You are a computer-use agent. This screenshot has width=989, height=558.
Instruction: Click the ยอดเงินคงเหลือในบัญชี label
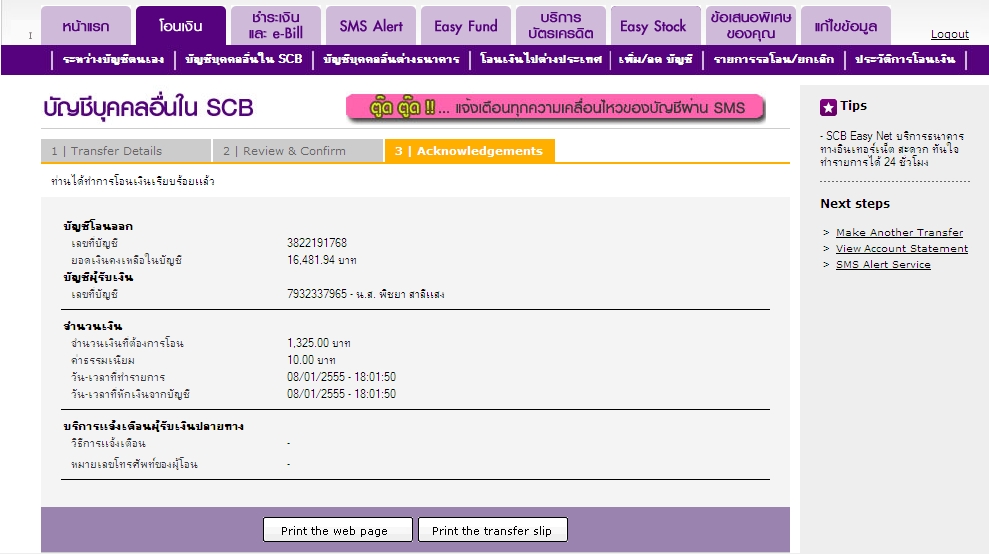[126, 260]
